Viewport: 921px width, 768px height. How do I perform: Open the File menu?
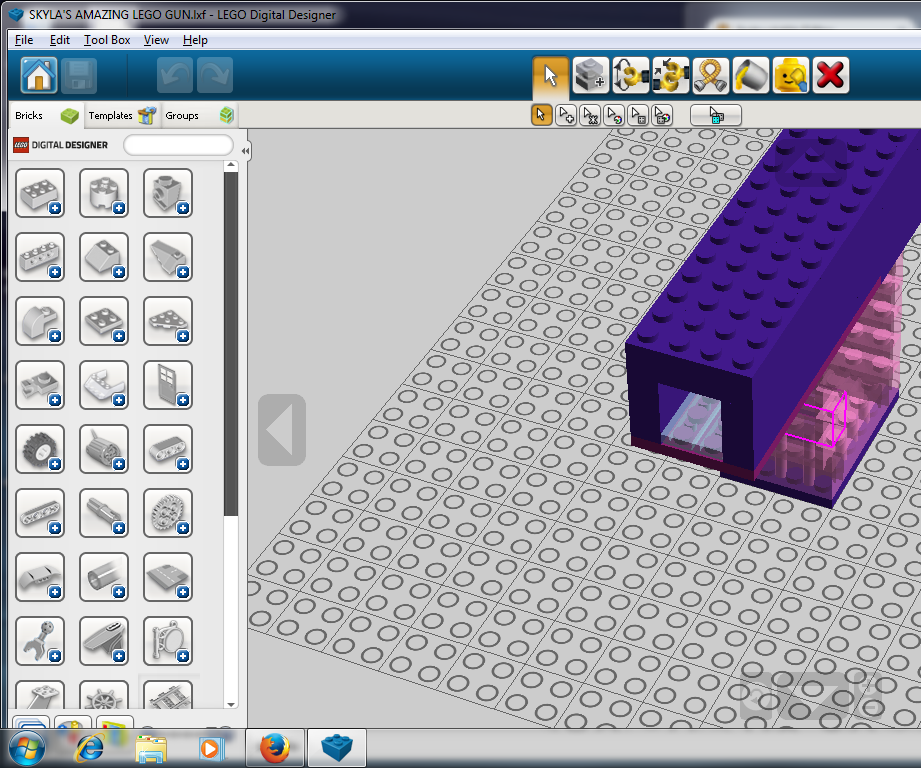coord(24,40)
